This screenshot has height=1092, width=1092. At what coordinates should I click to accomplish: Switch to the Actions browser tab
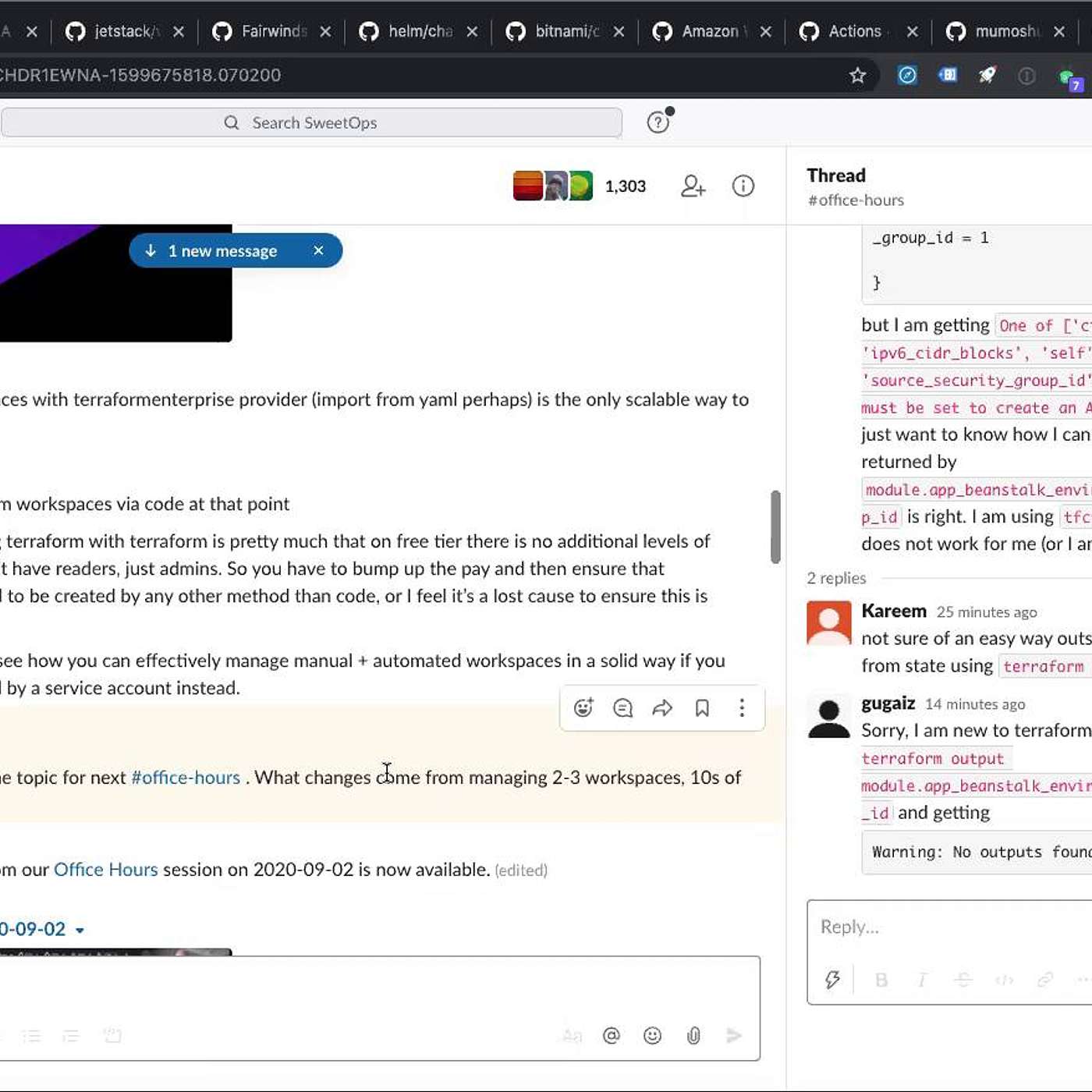click(x=853, y=31)
